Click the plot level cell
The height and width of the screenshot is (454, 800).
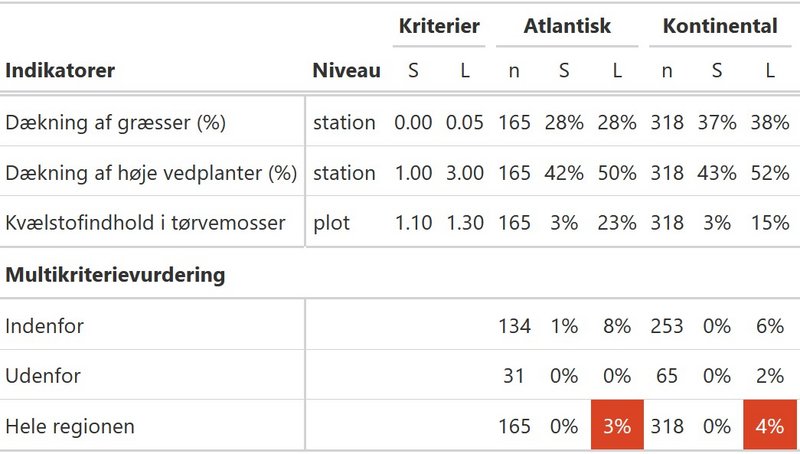(332, 223)
